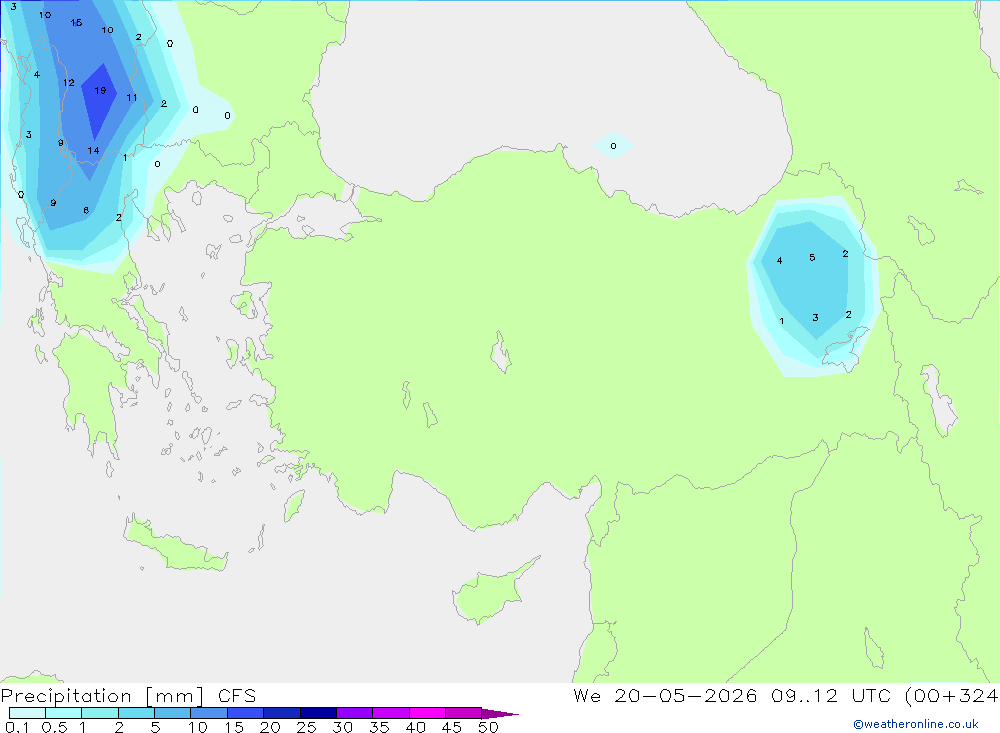The height and width of the screenshot is (733, 1000).
Task: Select the 25–30 mm navy legend swatch
Action: tap(318, 713)
